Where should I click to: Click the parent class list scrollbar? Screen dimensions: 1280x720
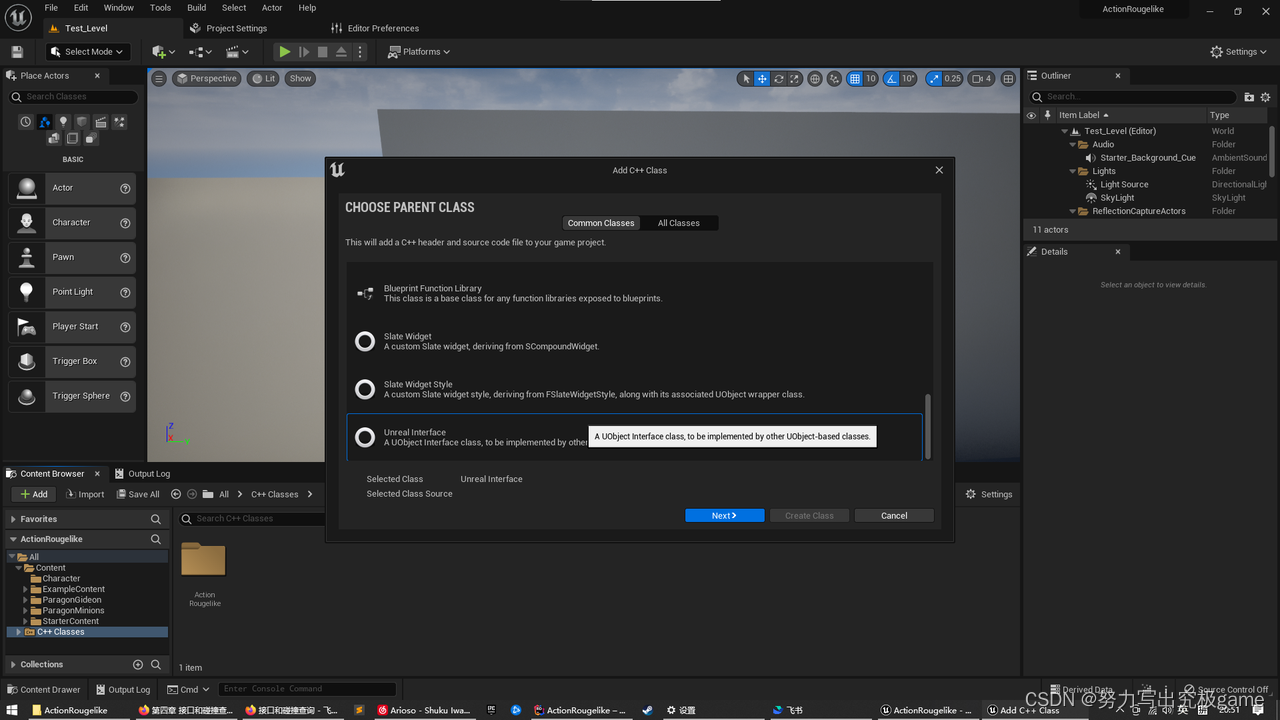pos(927,426)
